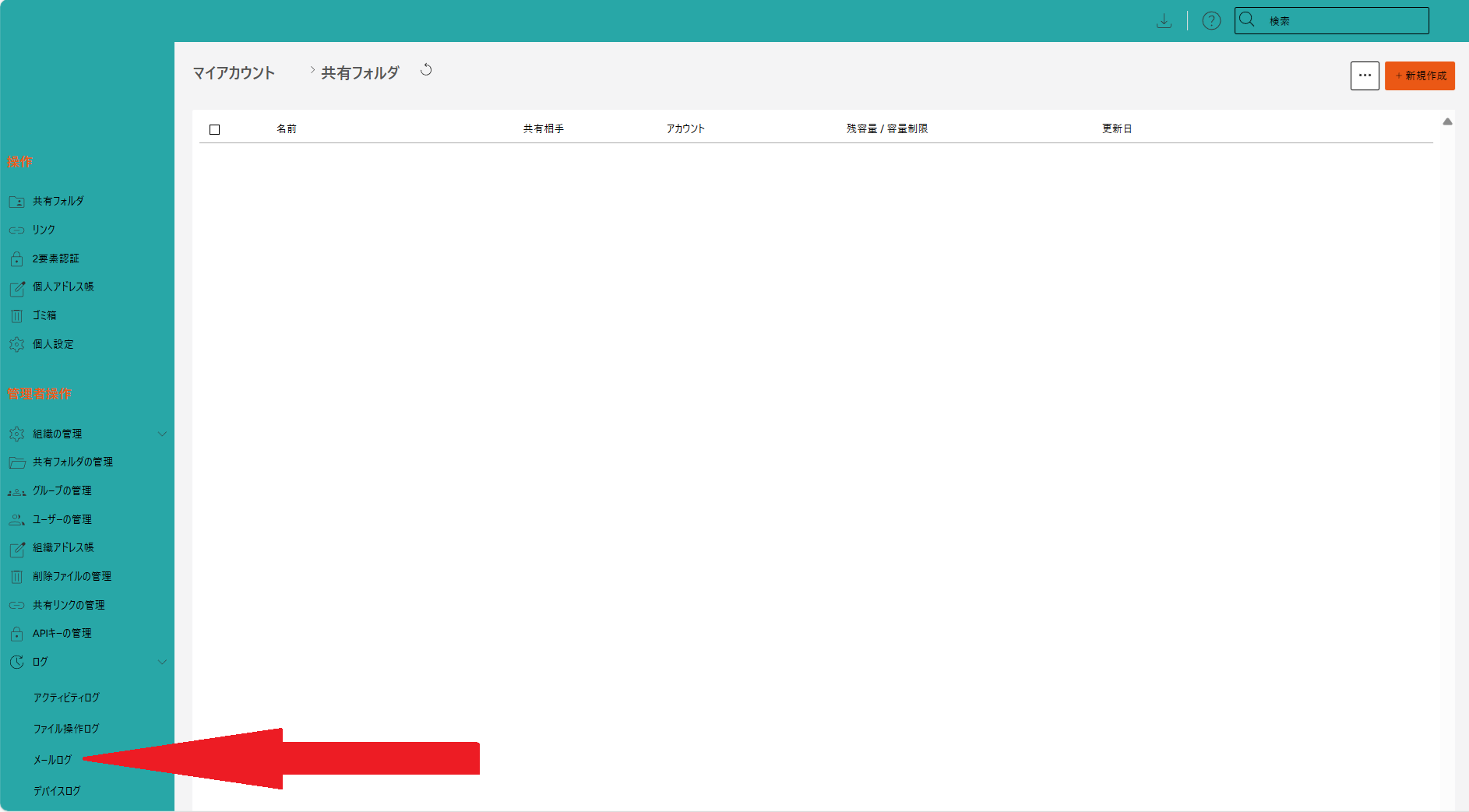Open リンク in the sidebar

click(44, 230)
